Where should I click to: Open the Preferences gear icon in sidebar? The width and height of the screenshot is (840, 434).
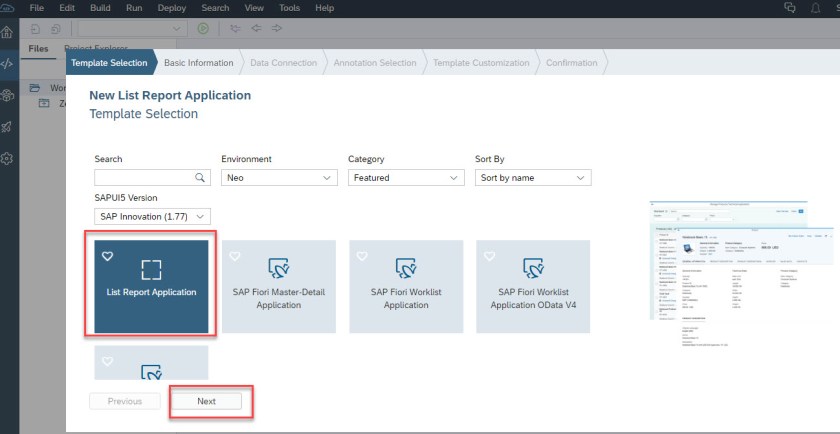(9, 159)
